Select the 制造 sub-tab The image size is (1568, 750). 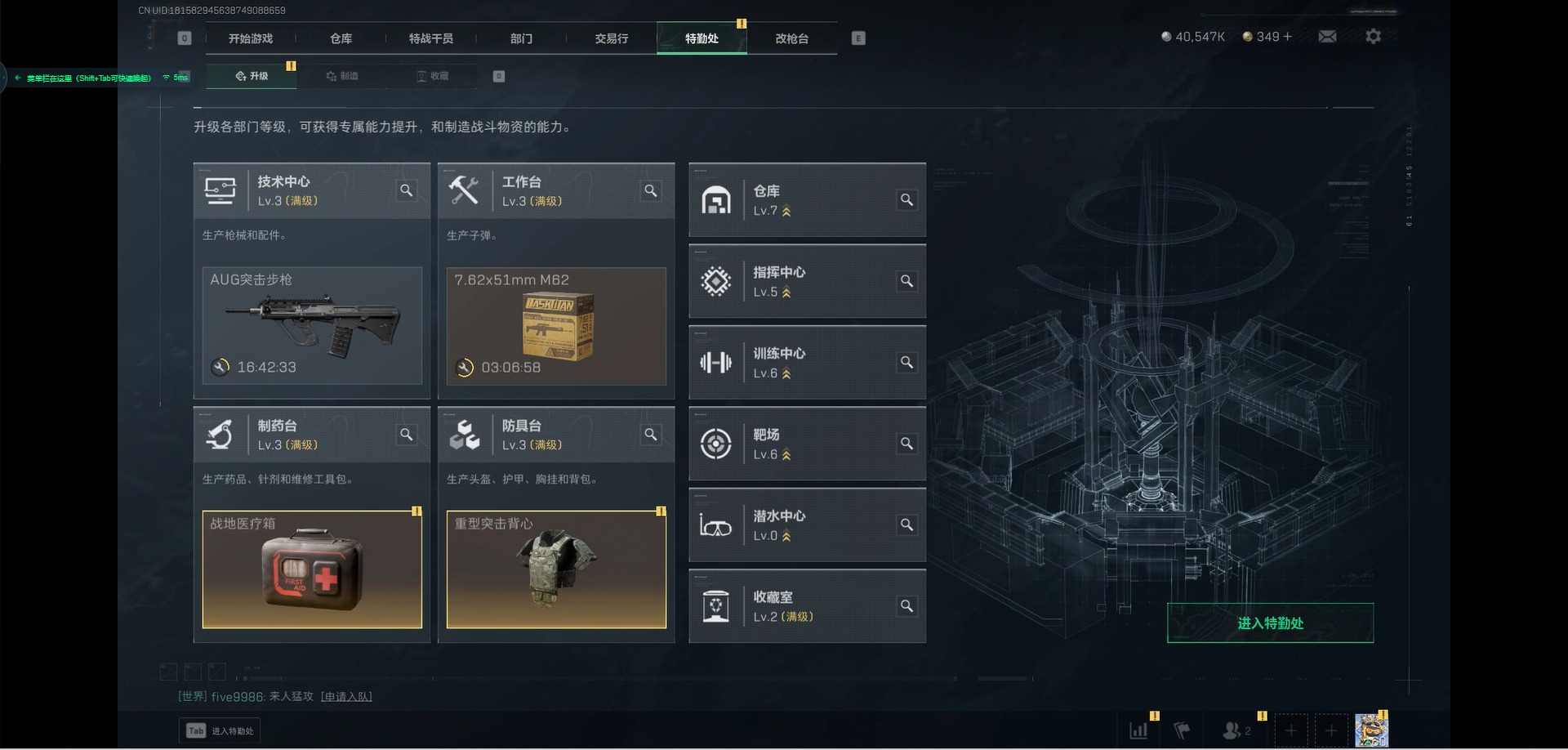tap(342, 76)
